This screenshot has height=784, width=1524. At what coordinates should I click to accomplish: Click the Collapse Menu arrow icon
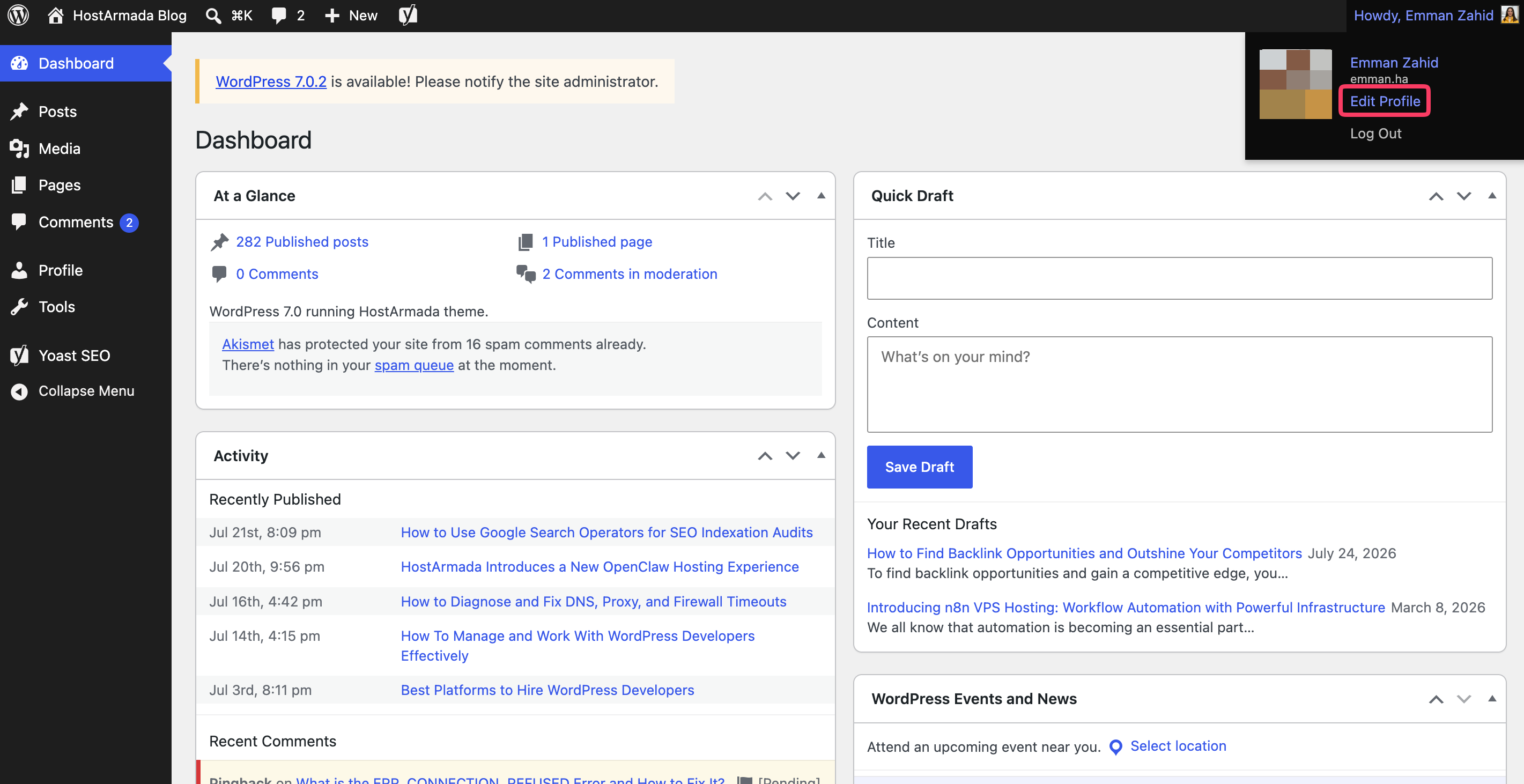coord(19,391)
